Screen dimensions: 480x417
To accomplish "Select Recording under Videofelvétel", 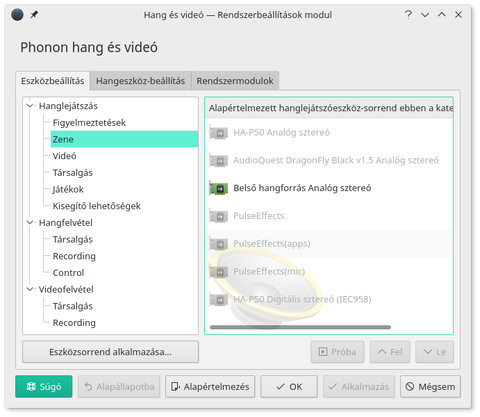I will 74,323.
